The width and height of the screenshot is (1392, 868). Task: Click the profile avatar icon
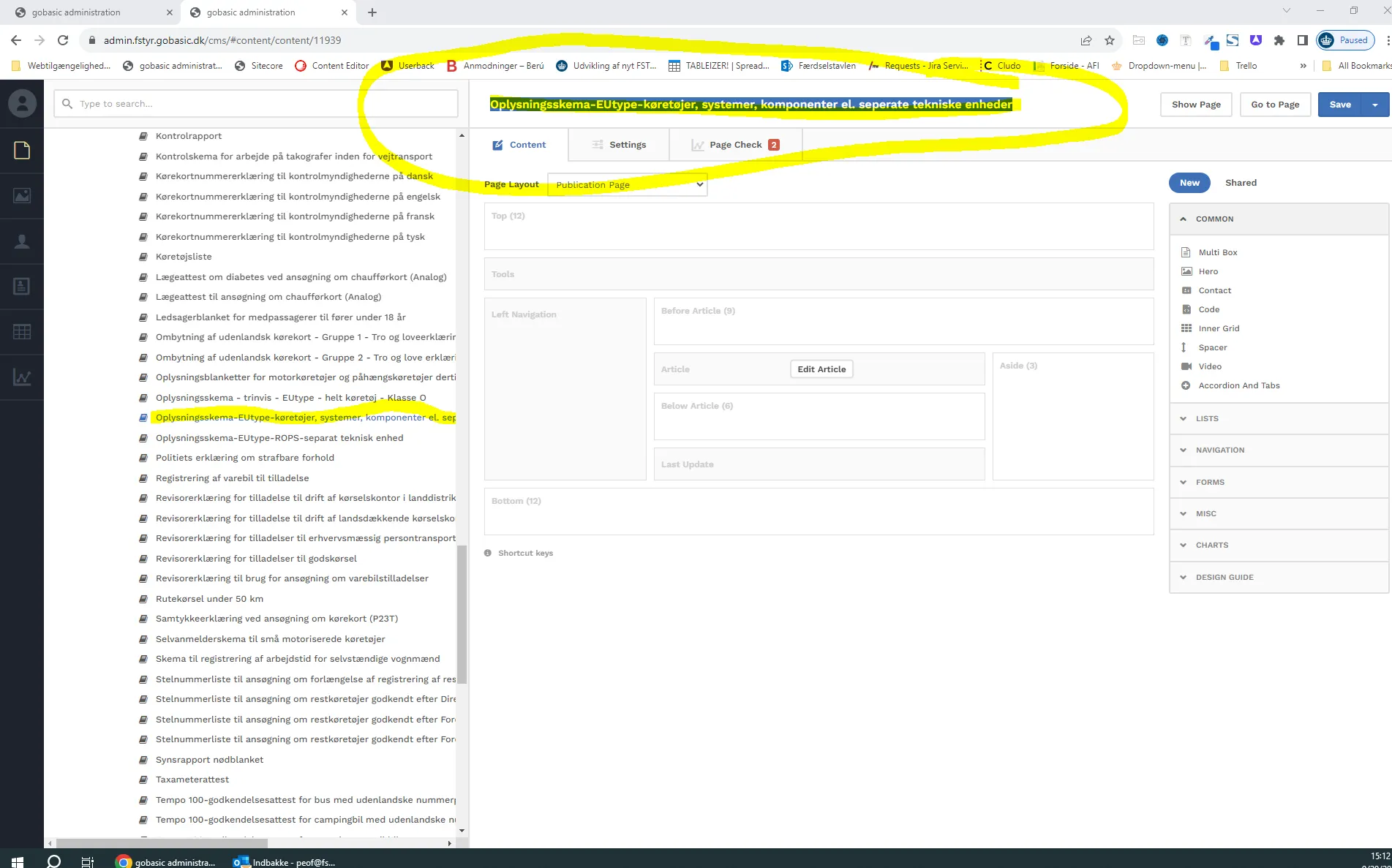(x=22, y=104)
